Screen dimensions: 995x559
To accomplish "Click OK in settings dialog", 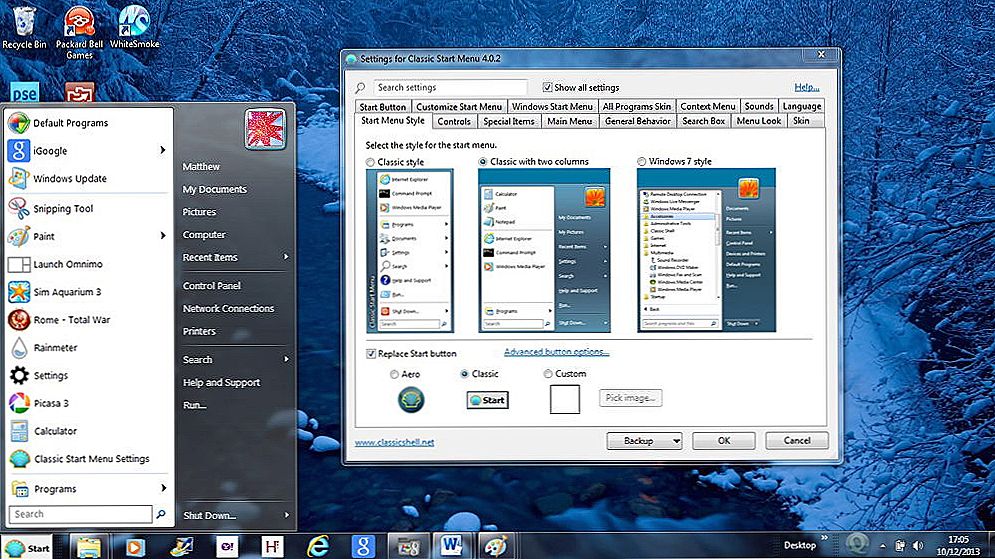I will [x=723, y=440].
